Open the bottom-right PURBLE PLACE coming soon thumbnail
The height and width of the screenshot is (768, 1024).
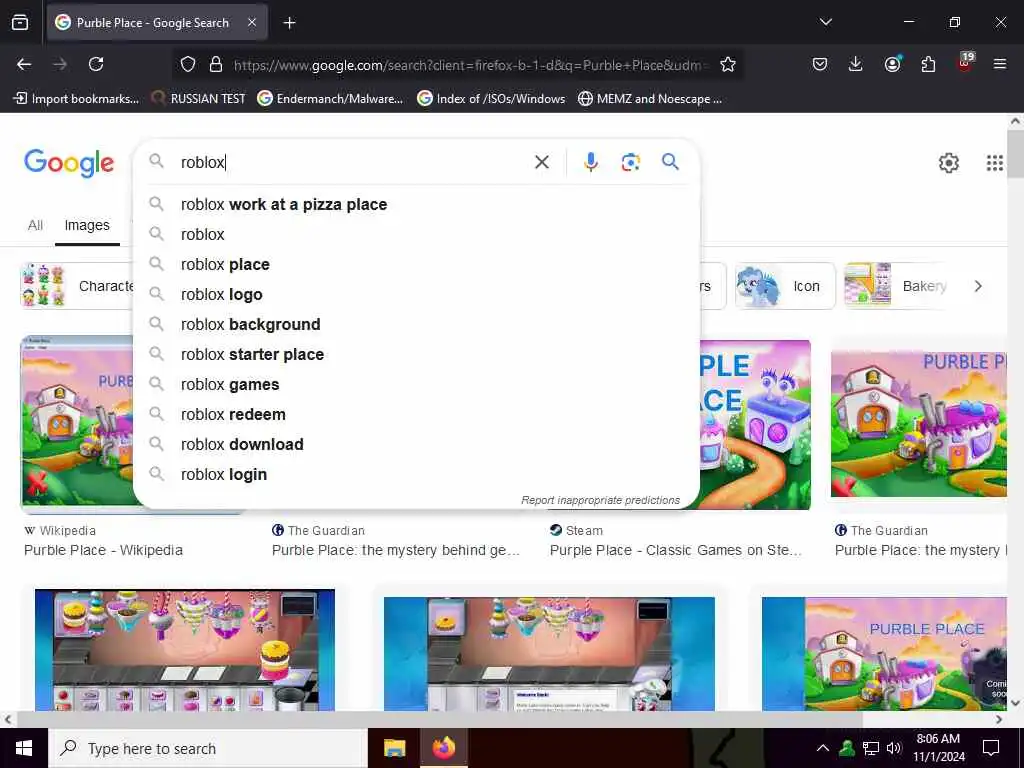pyautogui.click(x=884, y=654)
